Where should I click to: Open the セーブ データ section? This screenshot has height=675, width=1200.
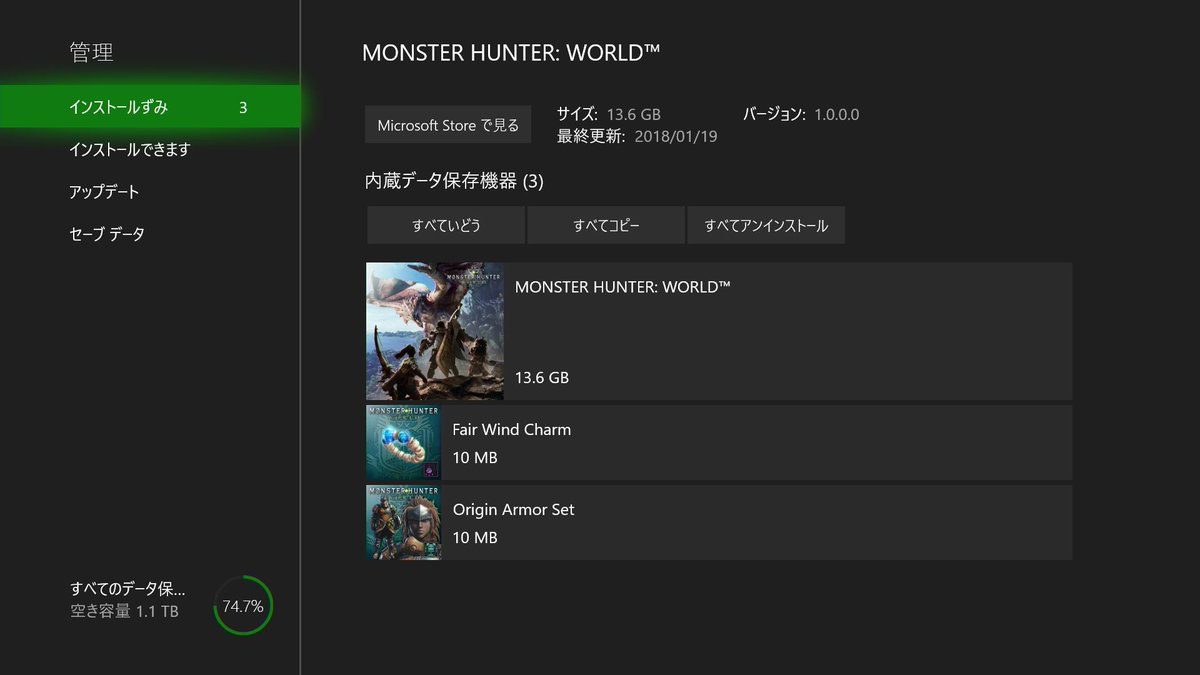[107, 234]
